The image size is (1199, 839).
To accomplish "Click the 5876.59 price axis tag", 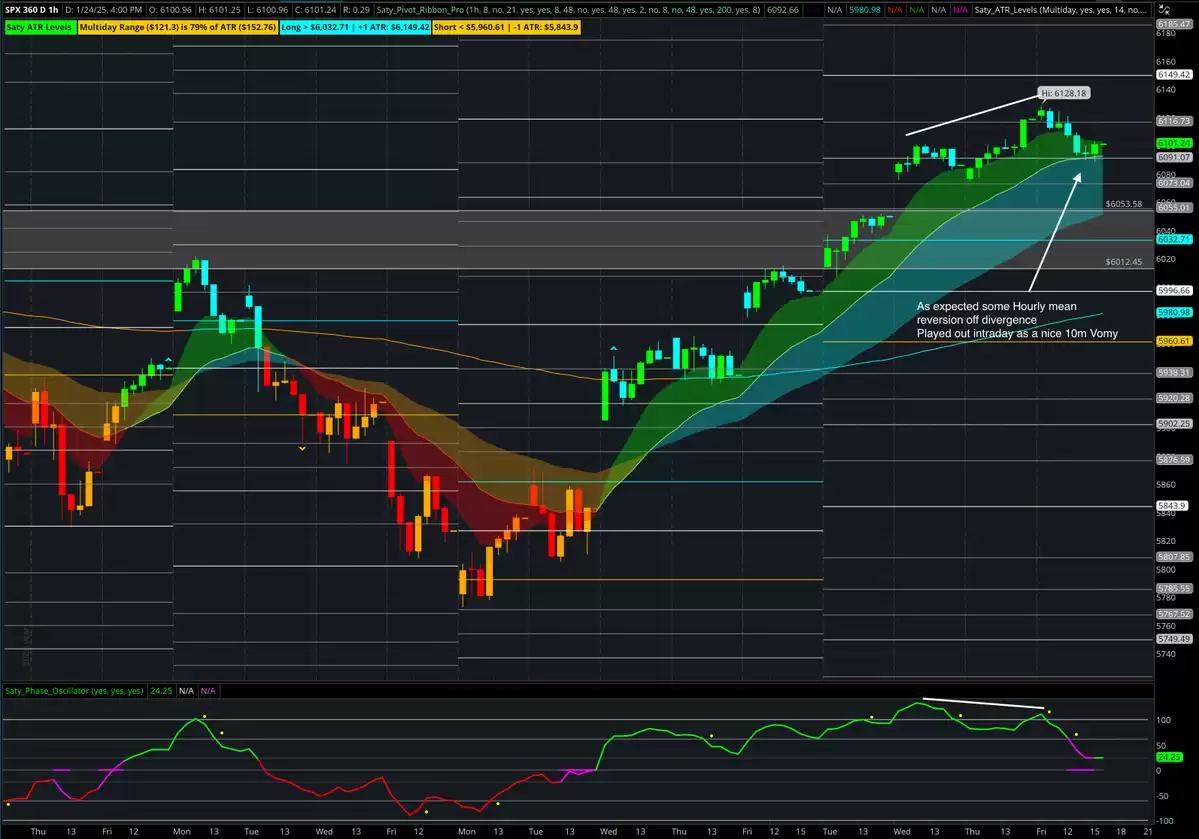I will click(1174, 460).
